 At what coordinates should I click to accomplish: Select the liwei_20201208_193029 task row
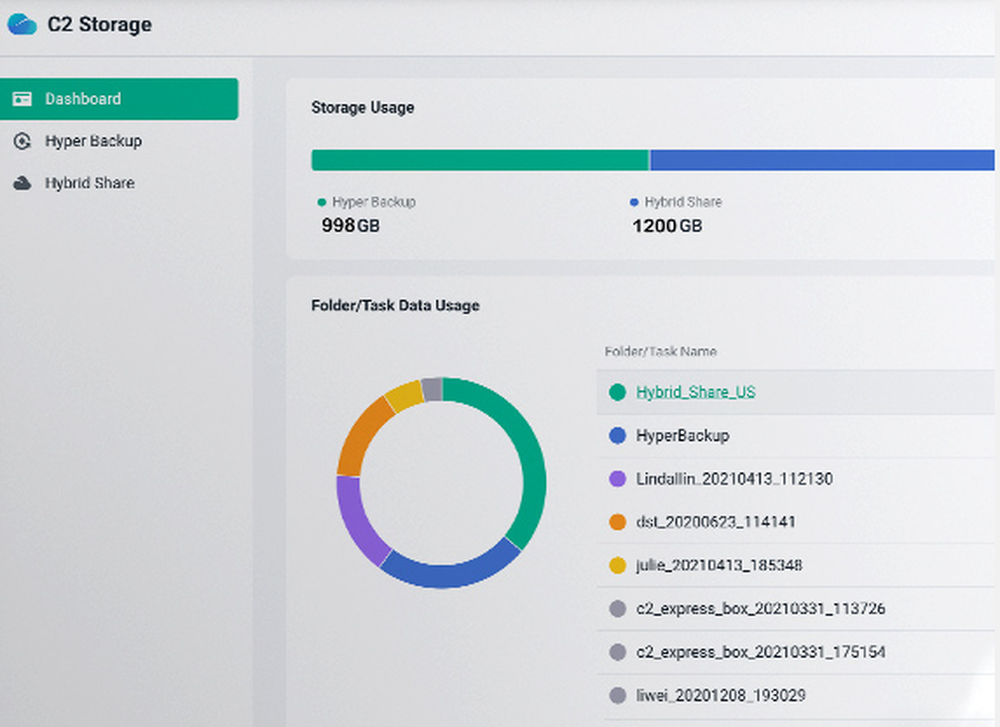click(x=795, y=696)
